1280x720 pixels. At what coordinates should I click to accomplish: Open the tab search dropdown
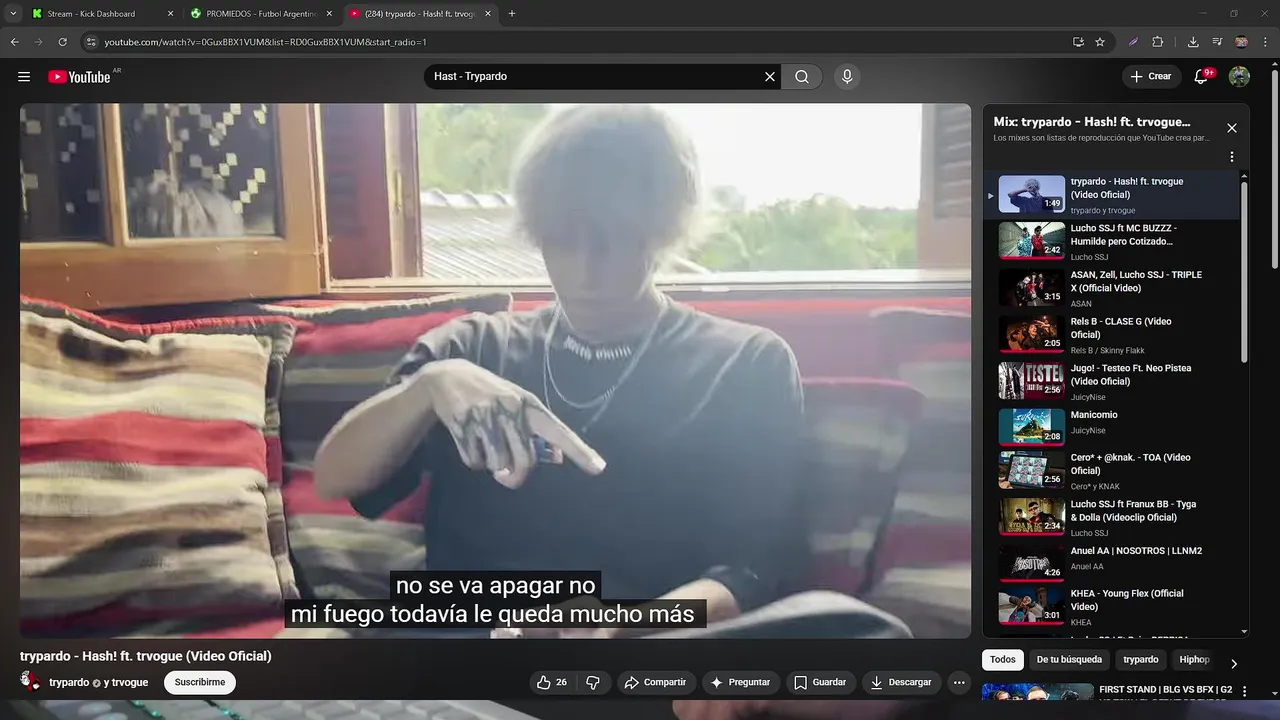click(13, 14)
